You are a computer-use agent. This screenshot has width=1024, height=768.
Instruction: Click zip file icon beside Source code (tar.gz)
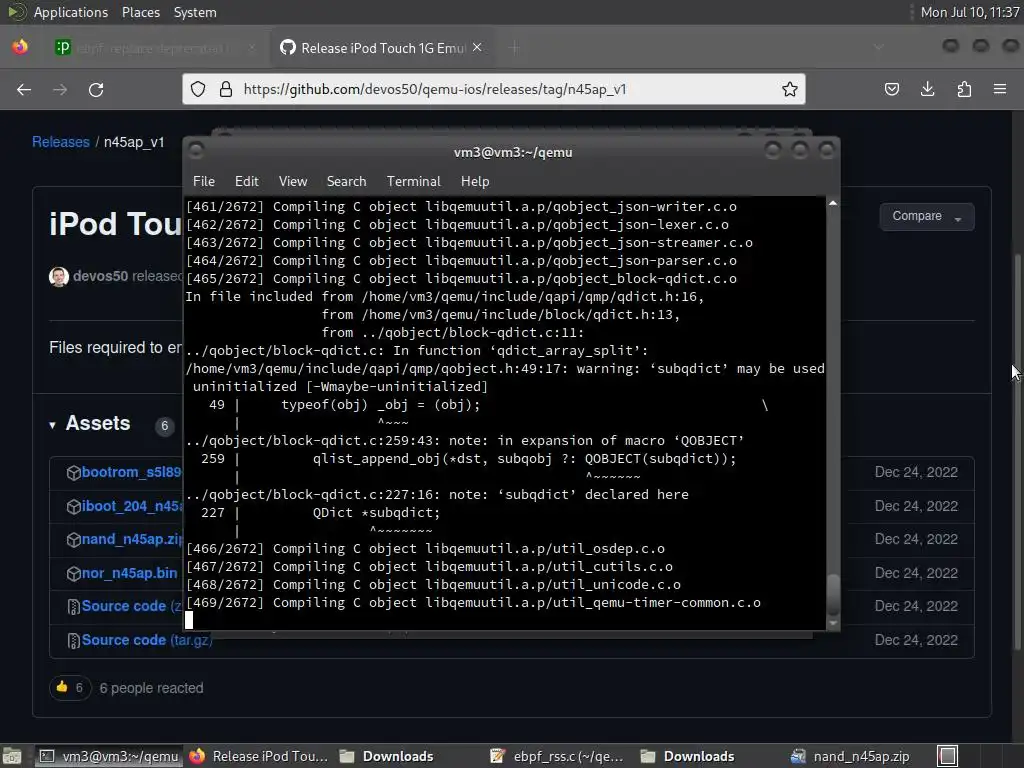click(74, 641)
